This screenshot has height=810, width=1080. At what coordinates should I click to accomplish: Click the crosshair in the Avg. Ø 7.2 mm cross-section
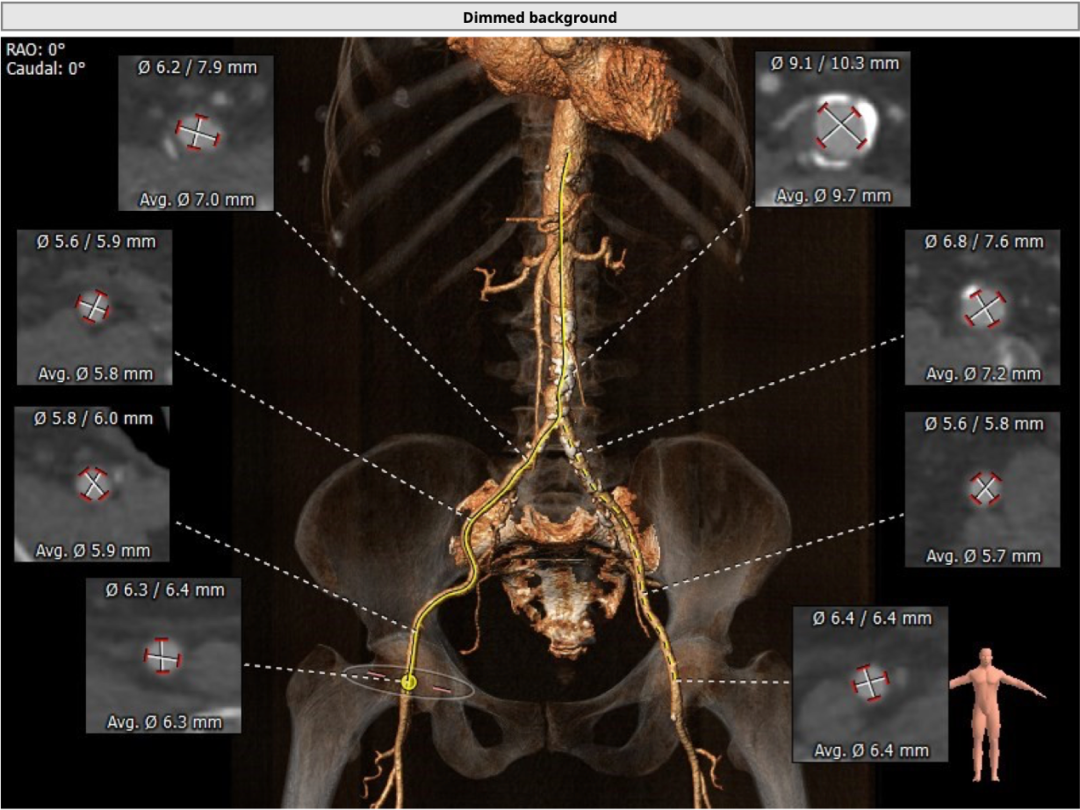pos(984,309)
